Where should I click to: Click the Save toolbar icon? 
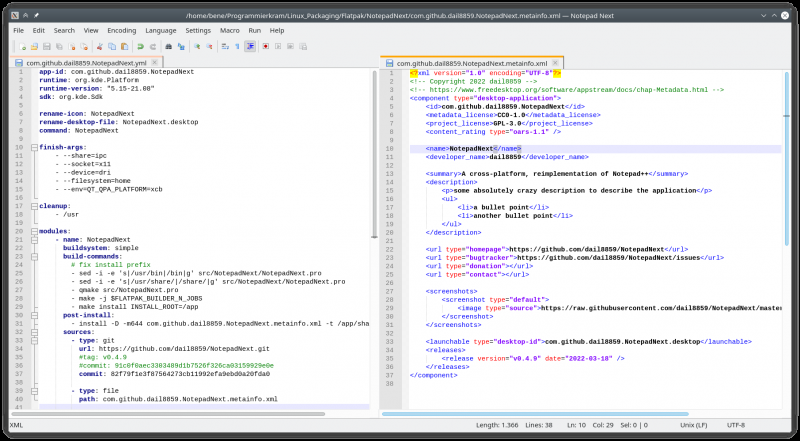tap(46, 46)
